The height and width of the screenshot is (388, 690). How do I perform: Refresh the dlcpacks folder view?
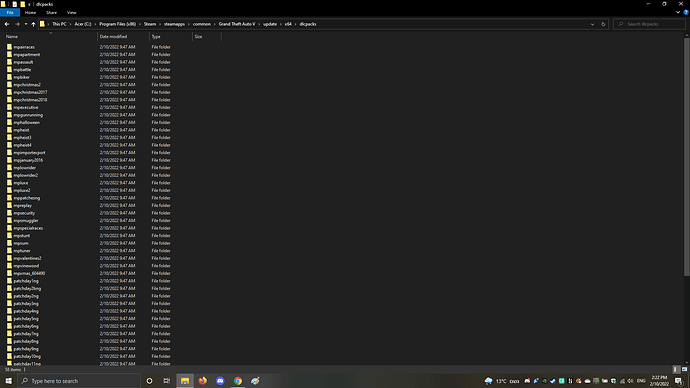coord(603,24)
